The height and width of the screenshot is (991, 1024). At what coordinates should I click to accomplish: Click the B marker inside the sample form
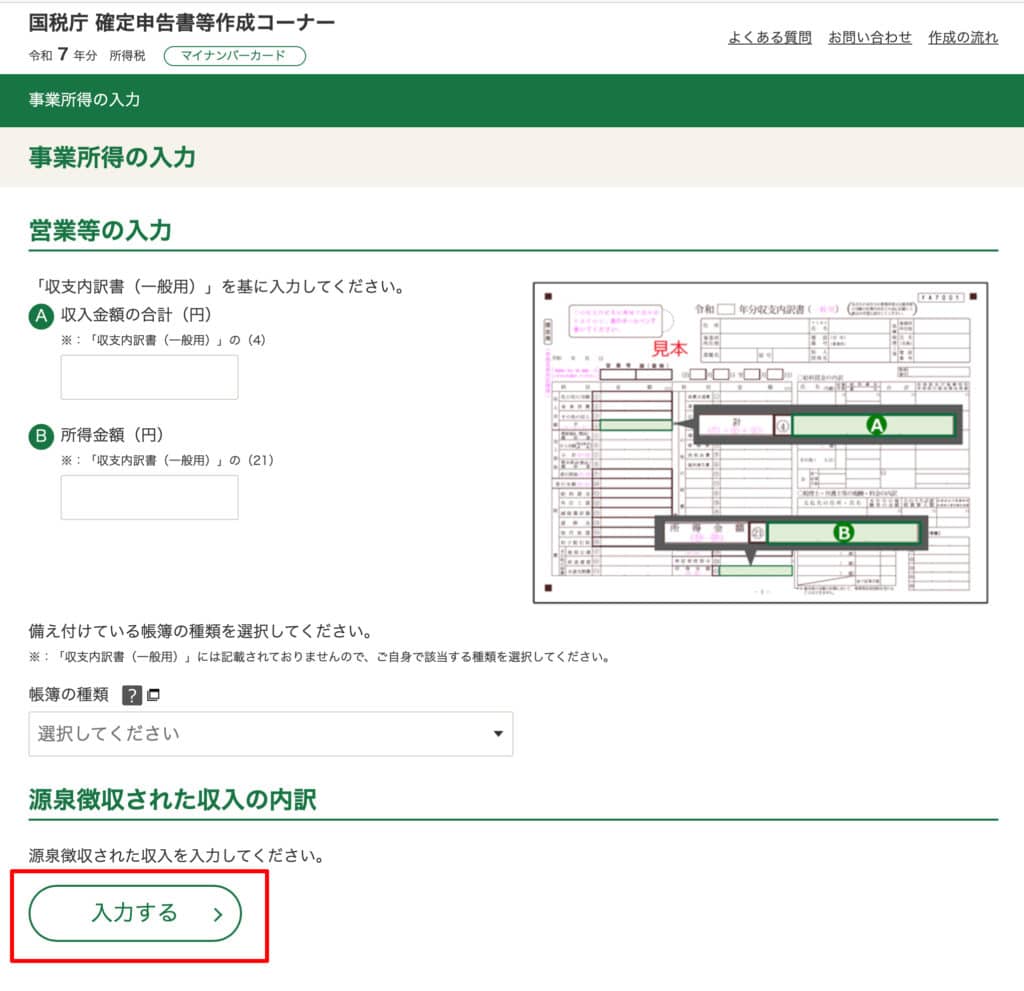coord(843,533)
